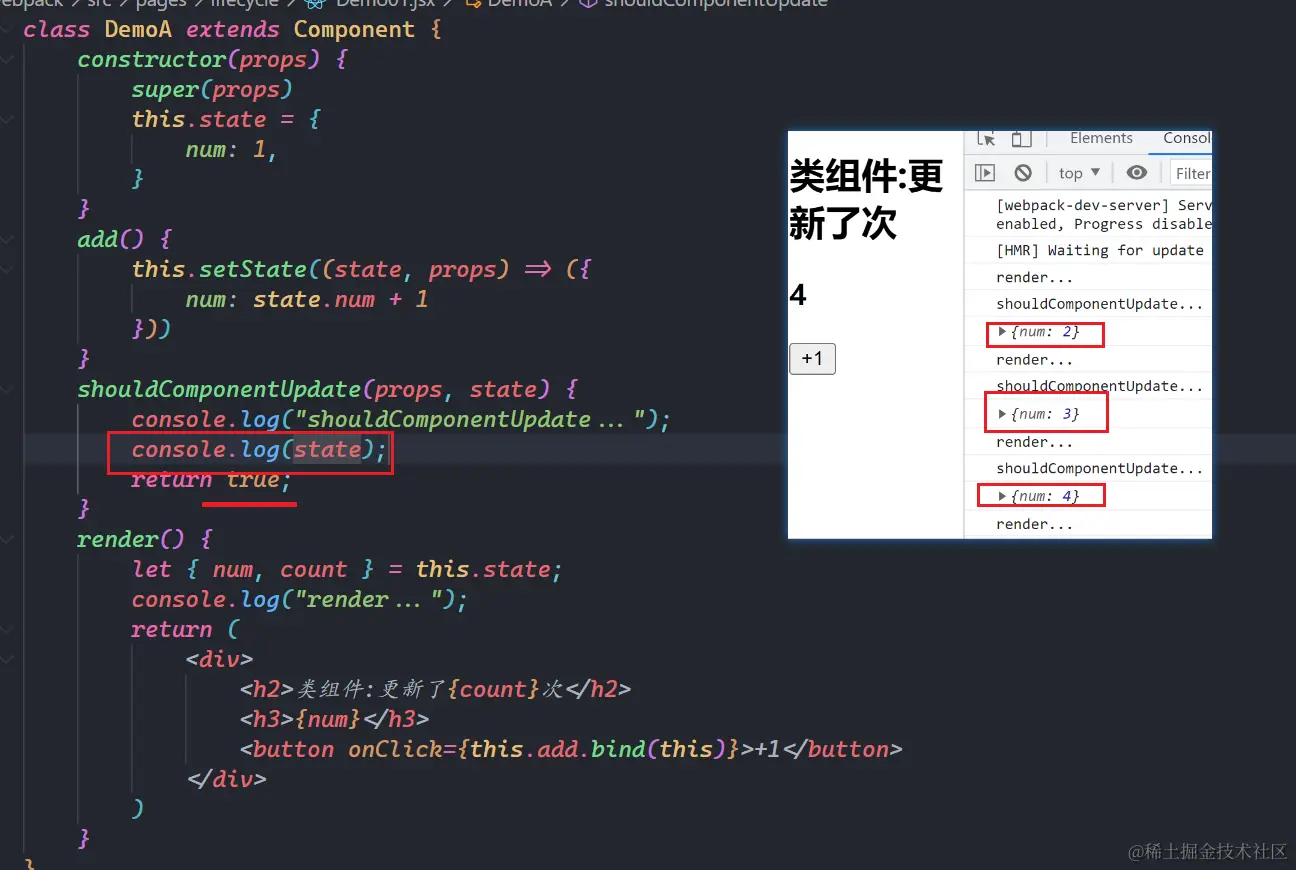The height and width of the screenshot is (870, 1296).
Task: Fold the this.state = { block arrow
Action: (7, 120)
